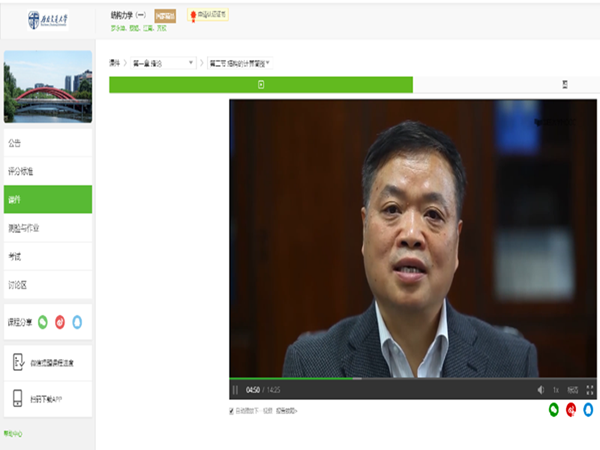Screen dimensions: 600x450
Task: Change playback speed from 1x
Action: click(556, 390)
